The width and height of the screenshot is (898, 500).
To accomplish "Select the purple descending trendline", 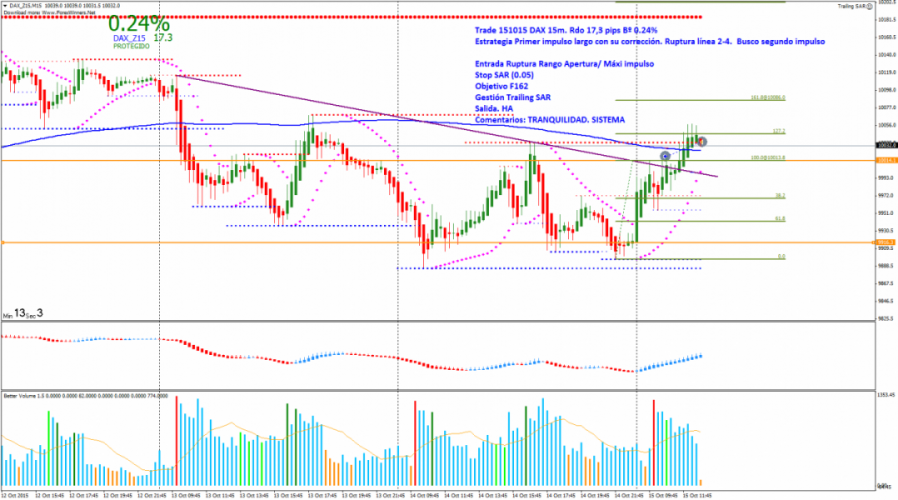I will click(400, 113).
